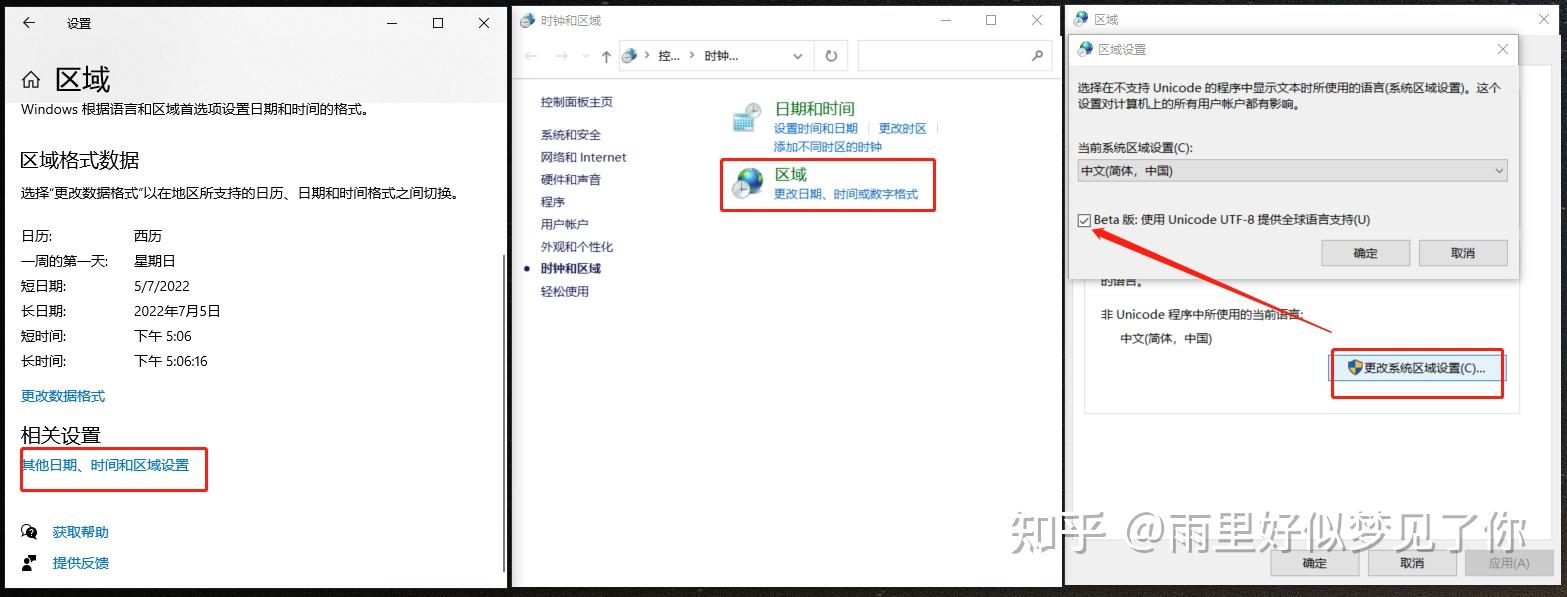Click the 时钟和区域 title bar icon
1567x597 pixels.
pyautogui.click(x=527, y=20)
